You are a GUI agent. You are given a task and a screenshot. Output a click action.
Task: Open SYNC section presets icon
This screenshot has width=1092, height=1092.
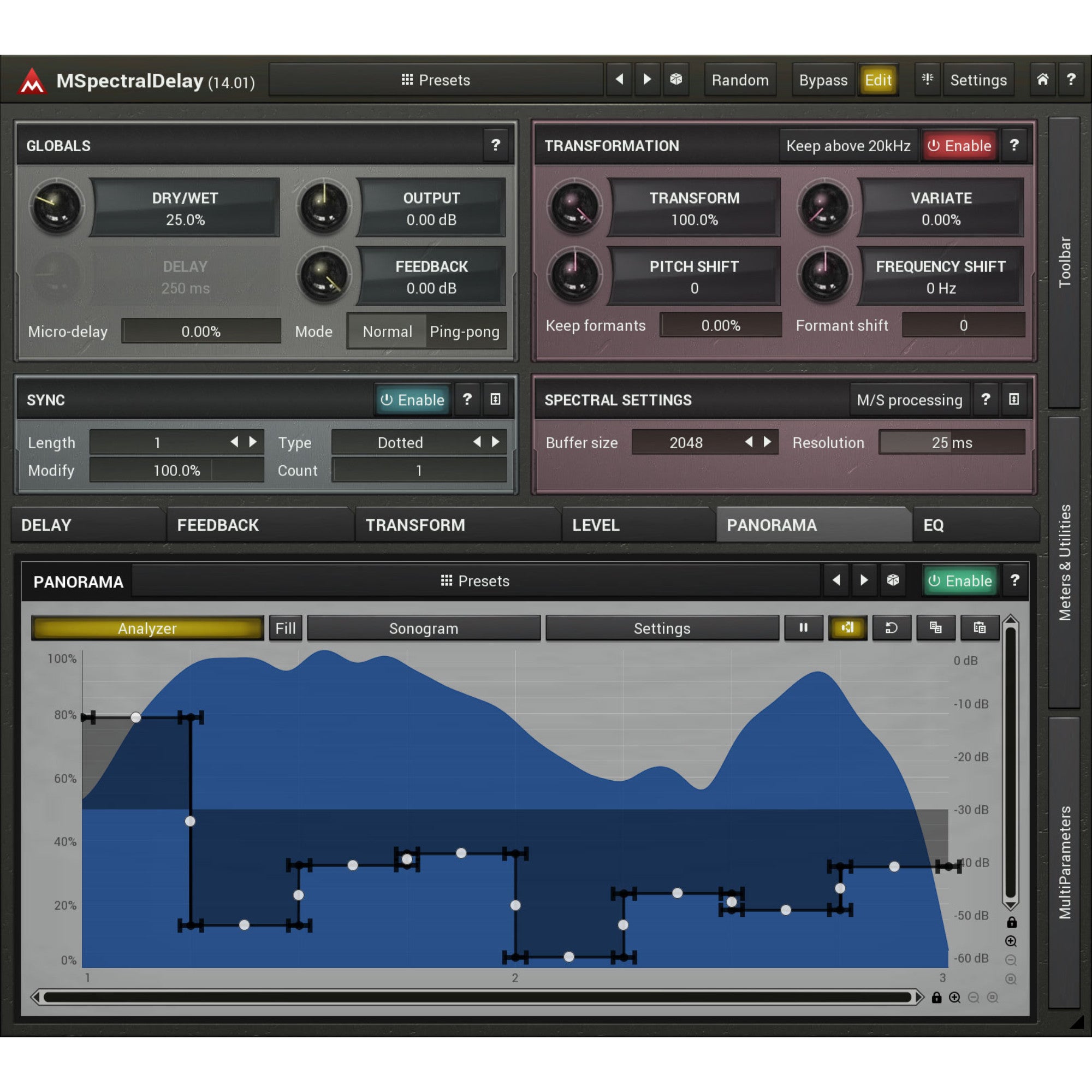click(495, 400)
